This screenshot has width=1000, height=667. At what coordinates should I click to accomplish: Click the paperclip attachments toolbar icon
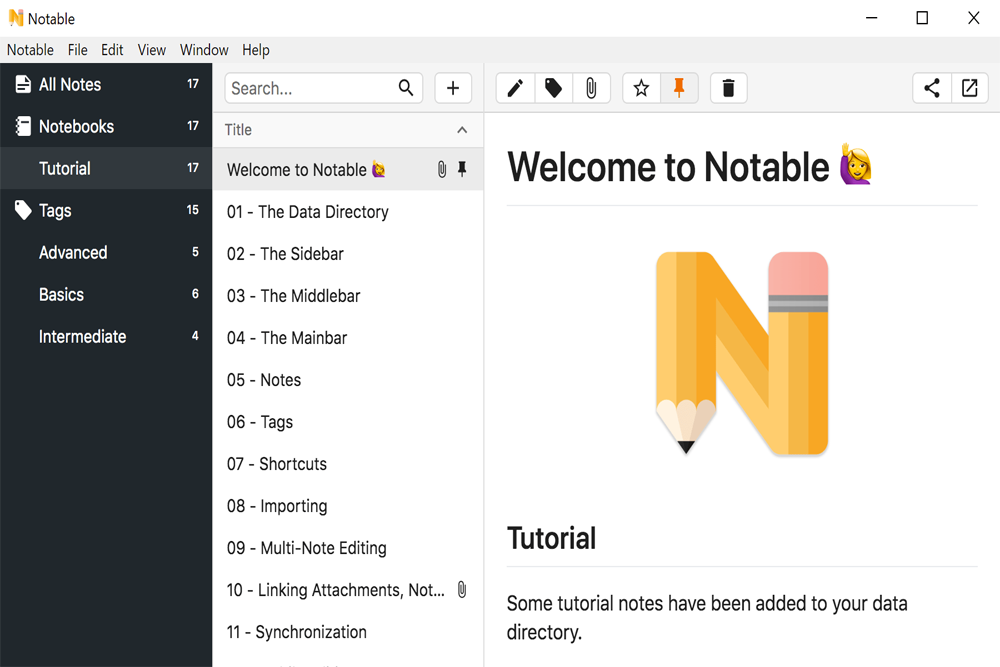[x=591, y=88]
